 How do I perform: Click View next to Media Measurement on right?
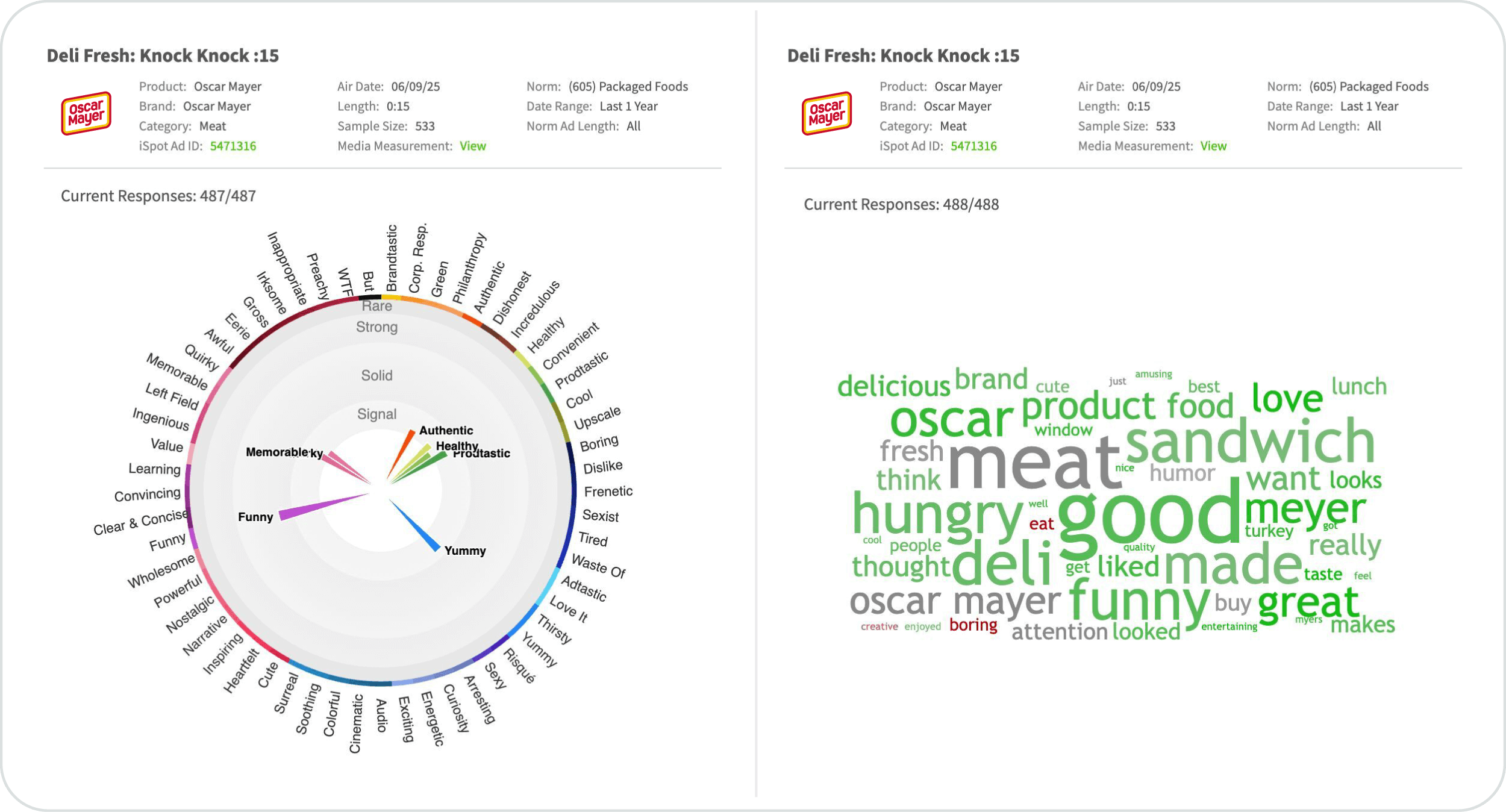pos(1213,146)
